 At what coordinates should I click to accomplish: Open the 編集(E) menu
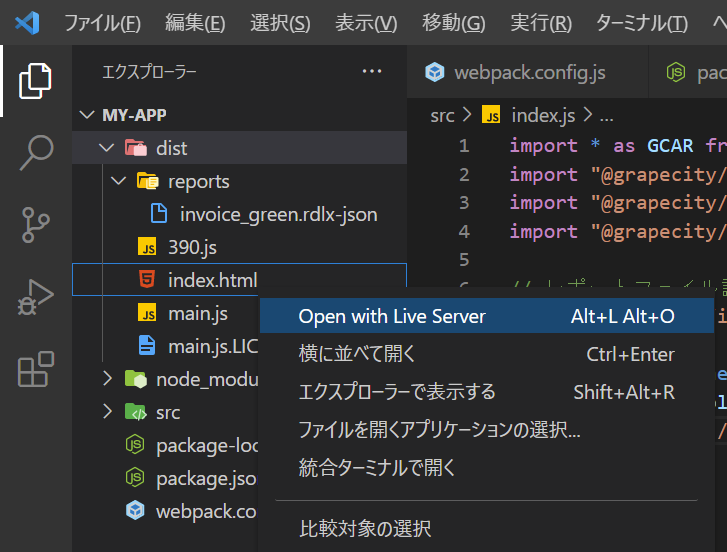[195, 23]
